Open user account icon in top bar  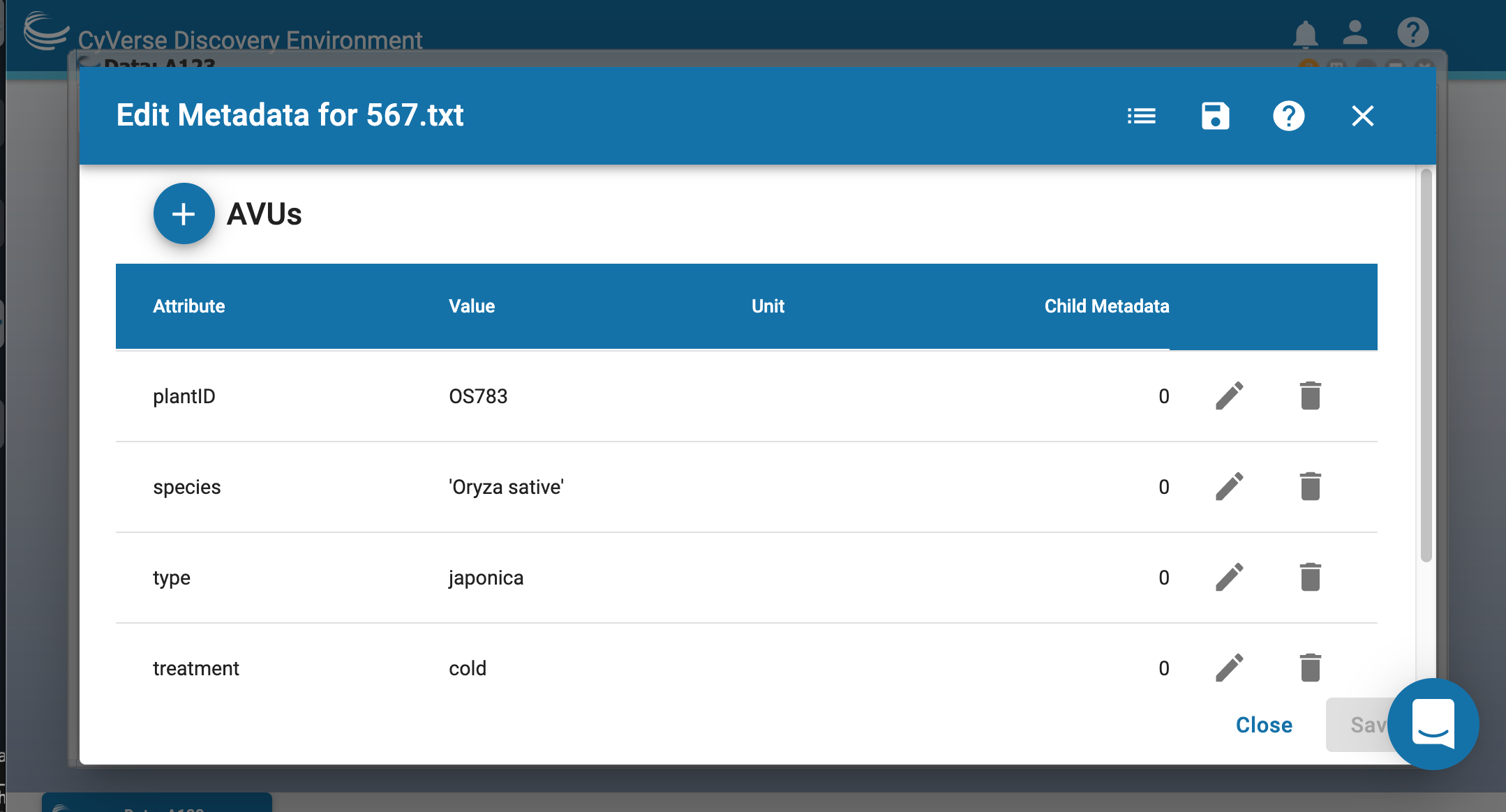[1355, 32]
